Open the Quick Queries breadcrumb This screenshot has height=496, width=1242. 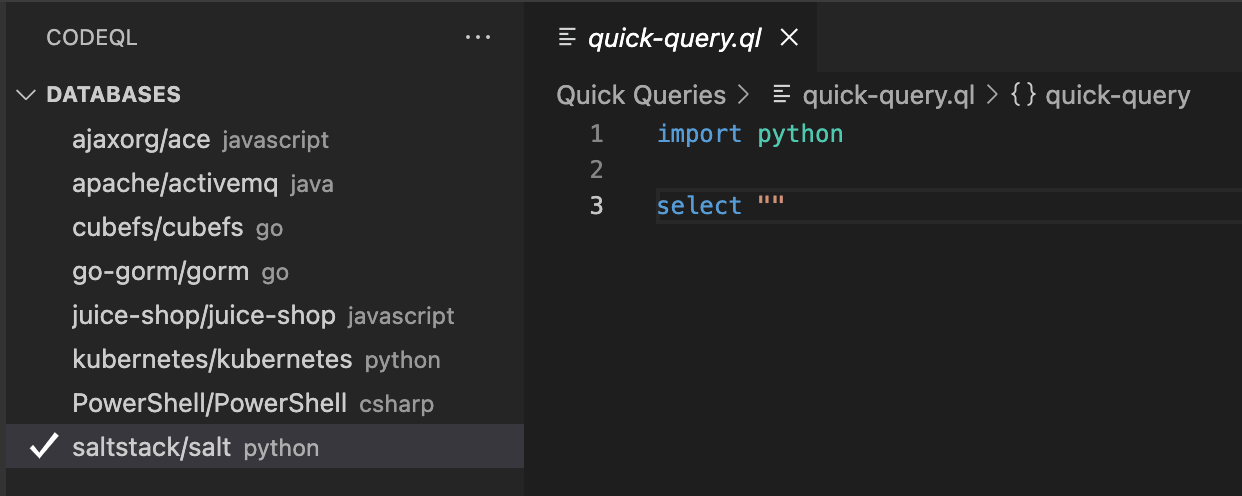click(641, 96)
